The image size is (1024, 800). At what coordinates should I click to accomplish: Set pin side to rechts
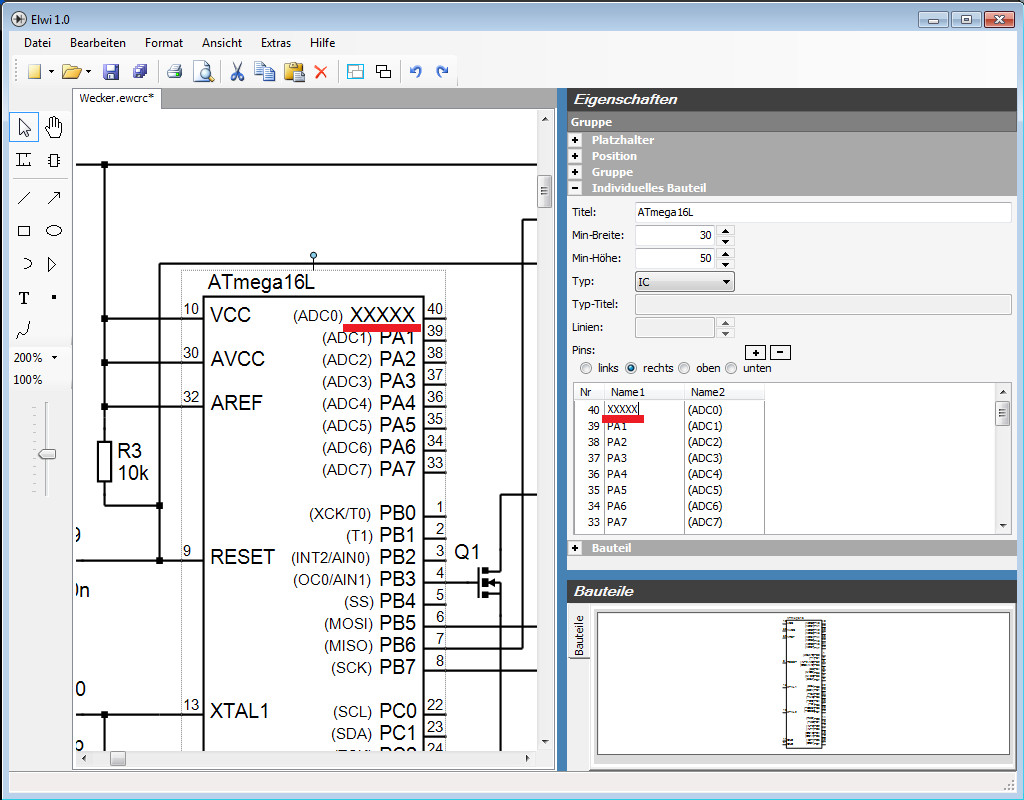[x=631, y=368]
